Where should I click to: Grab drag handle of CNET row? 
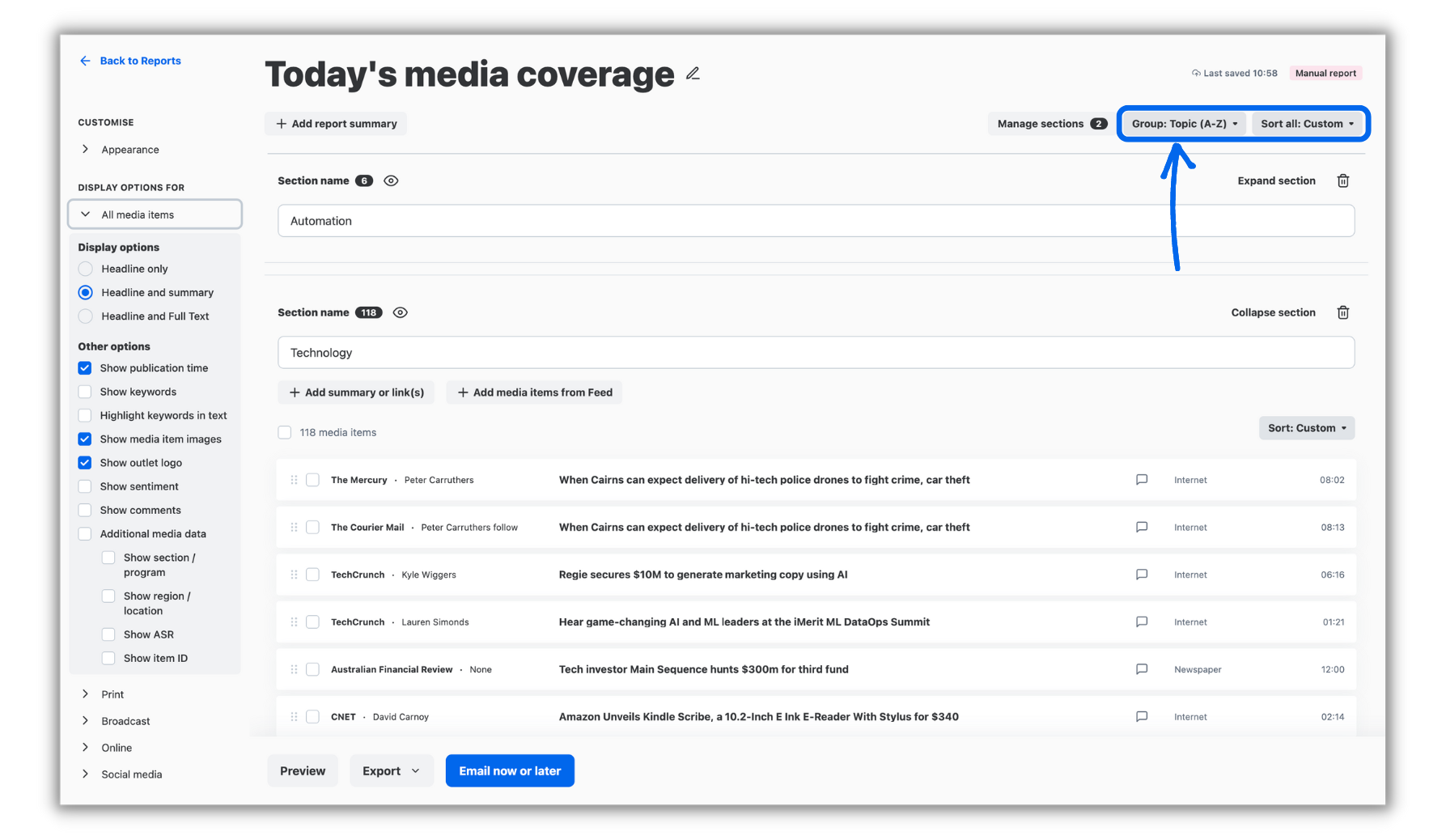tap(294, 717)
